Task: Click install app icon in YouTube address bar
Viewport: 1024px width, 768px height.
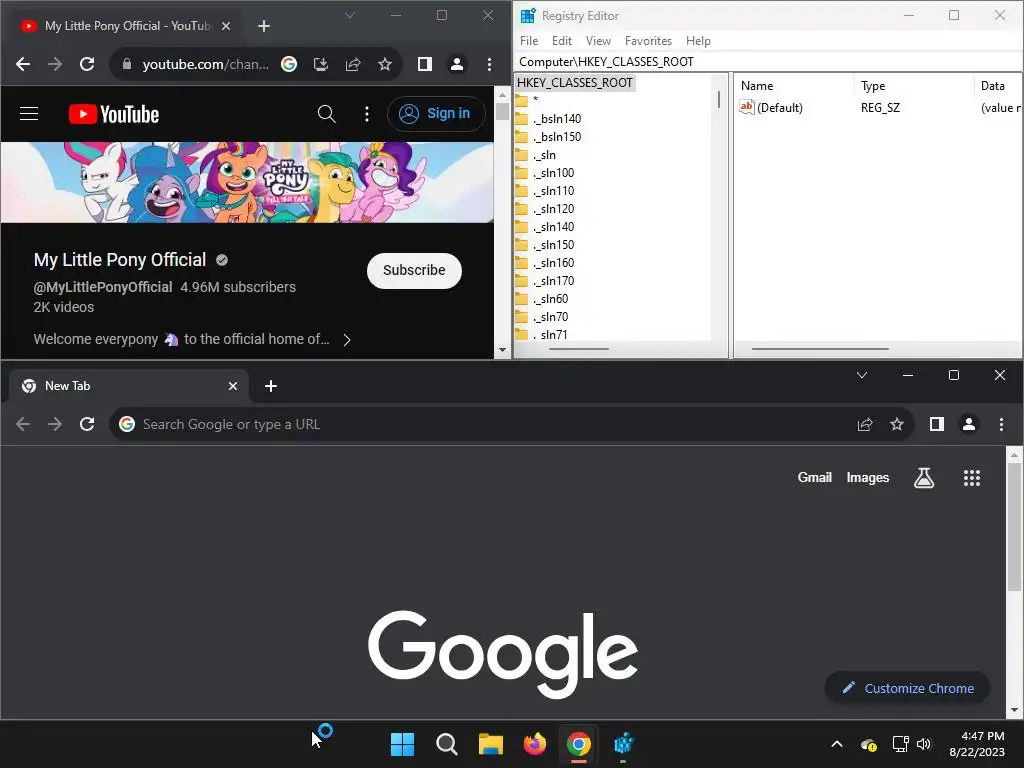Action: tap(321, 64)
